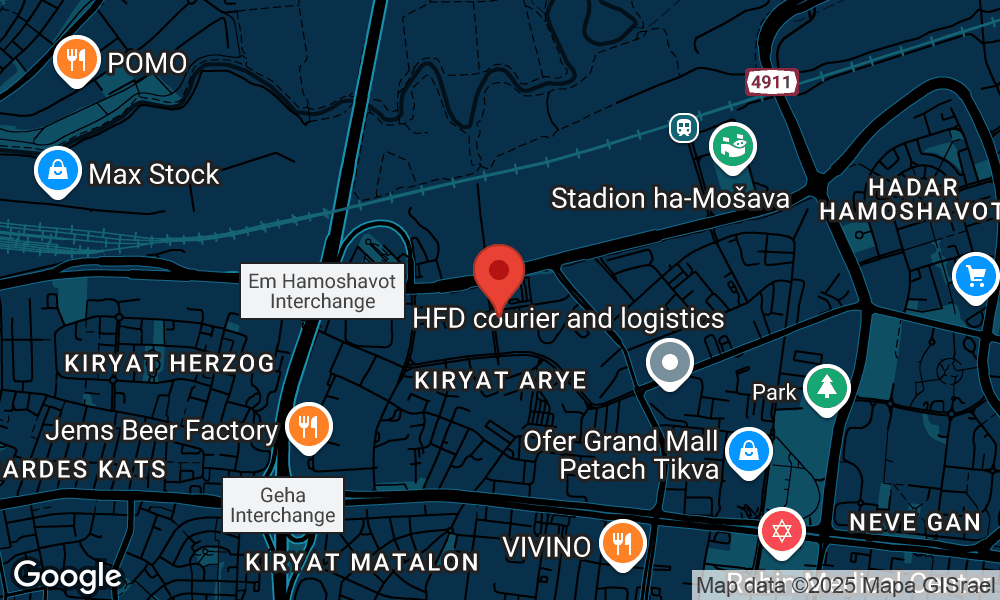Viewport: 1000px width, 600px height.
Task: Click the Map data ©2025 attribution text
Action: pyautogui.click(x=846, y=585)
